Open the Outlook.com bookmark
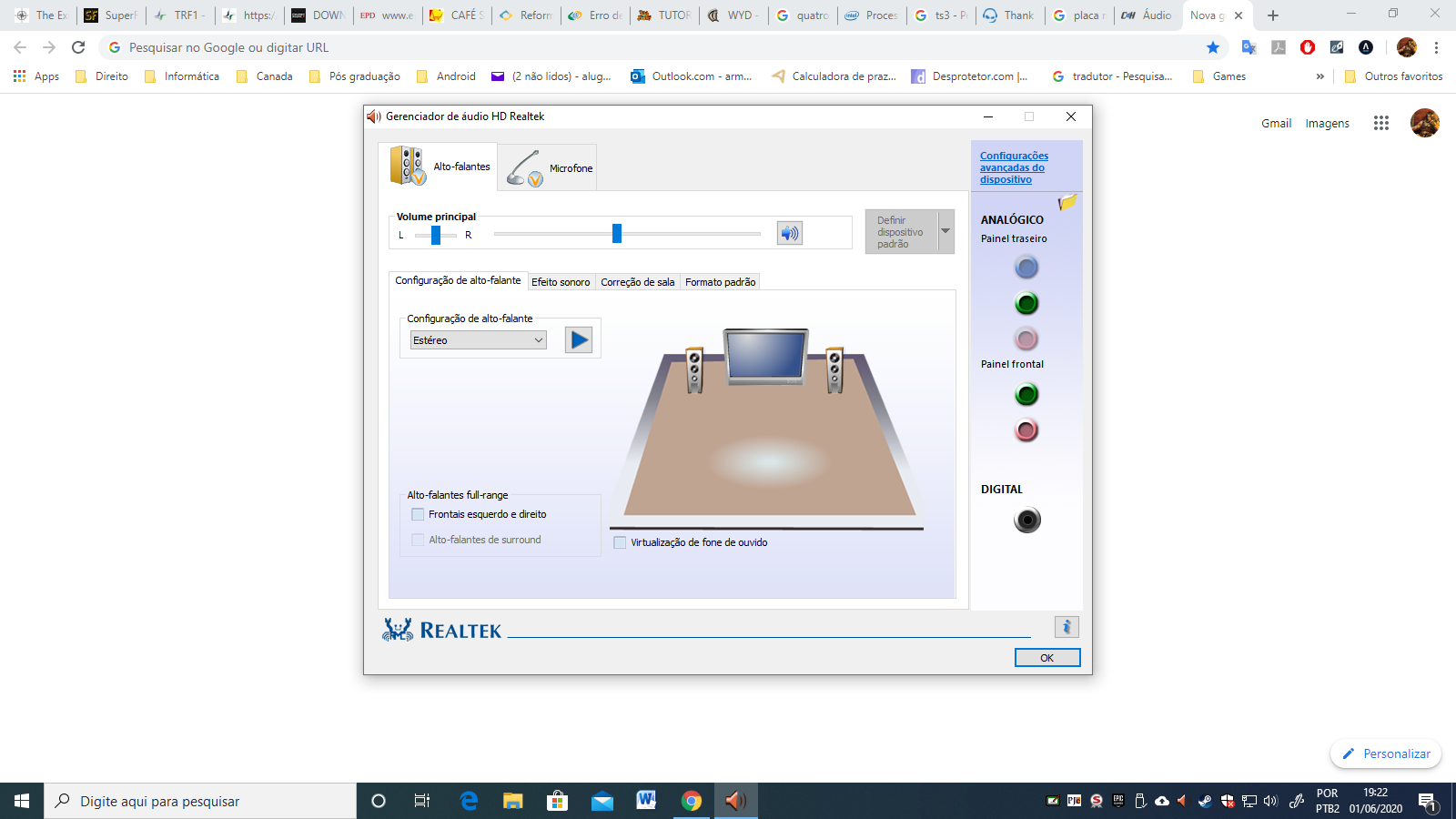The height and width of the screenshot is (819, 1456). (692, 76)
